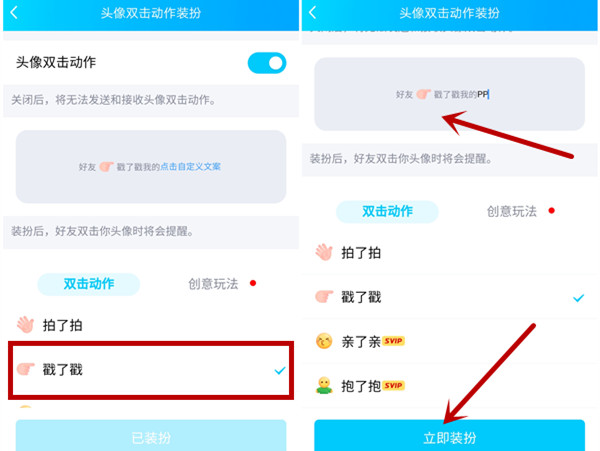600x451 pixels.
Task: Select the 双击动作 tab on left screen
Action: tap(88, 284)
